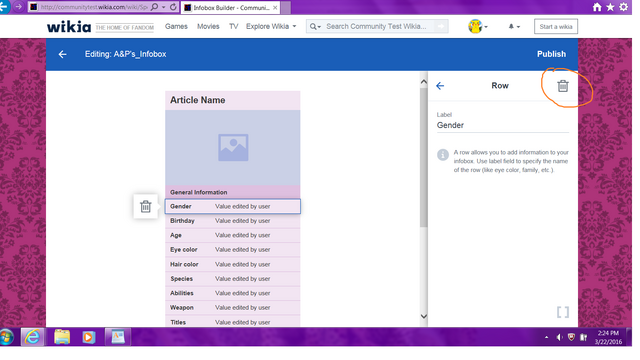
Task: Open the Movies menu item
Action: tap(208, 27)
